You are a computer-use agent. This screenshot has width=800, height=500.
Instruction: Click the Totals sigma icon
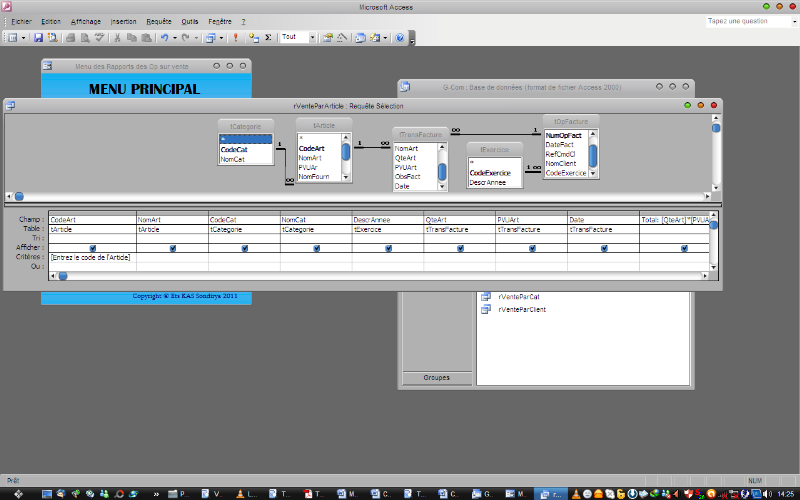268,38
